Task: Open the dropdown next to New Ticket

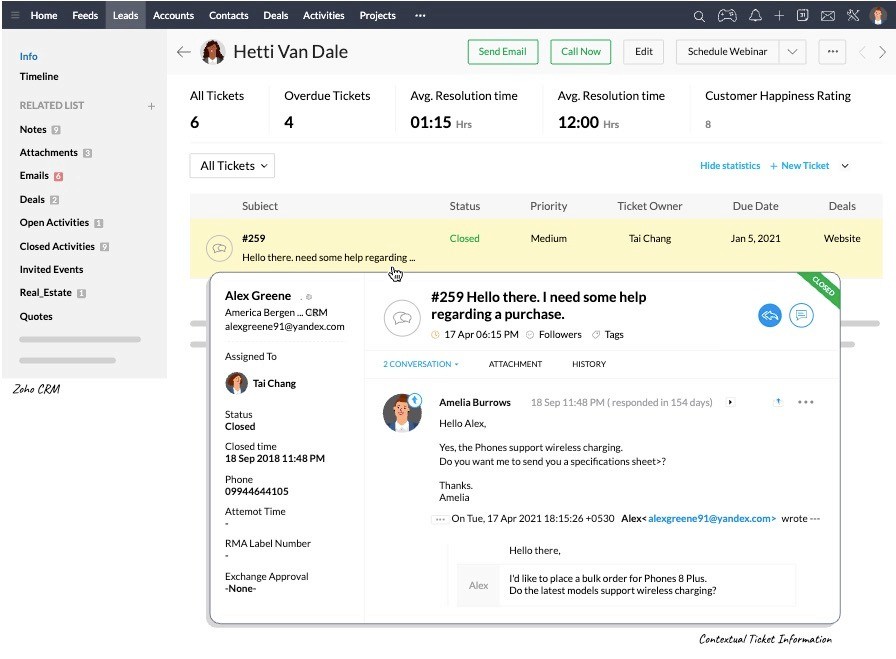Action: click(845, 166)
